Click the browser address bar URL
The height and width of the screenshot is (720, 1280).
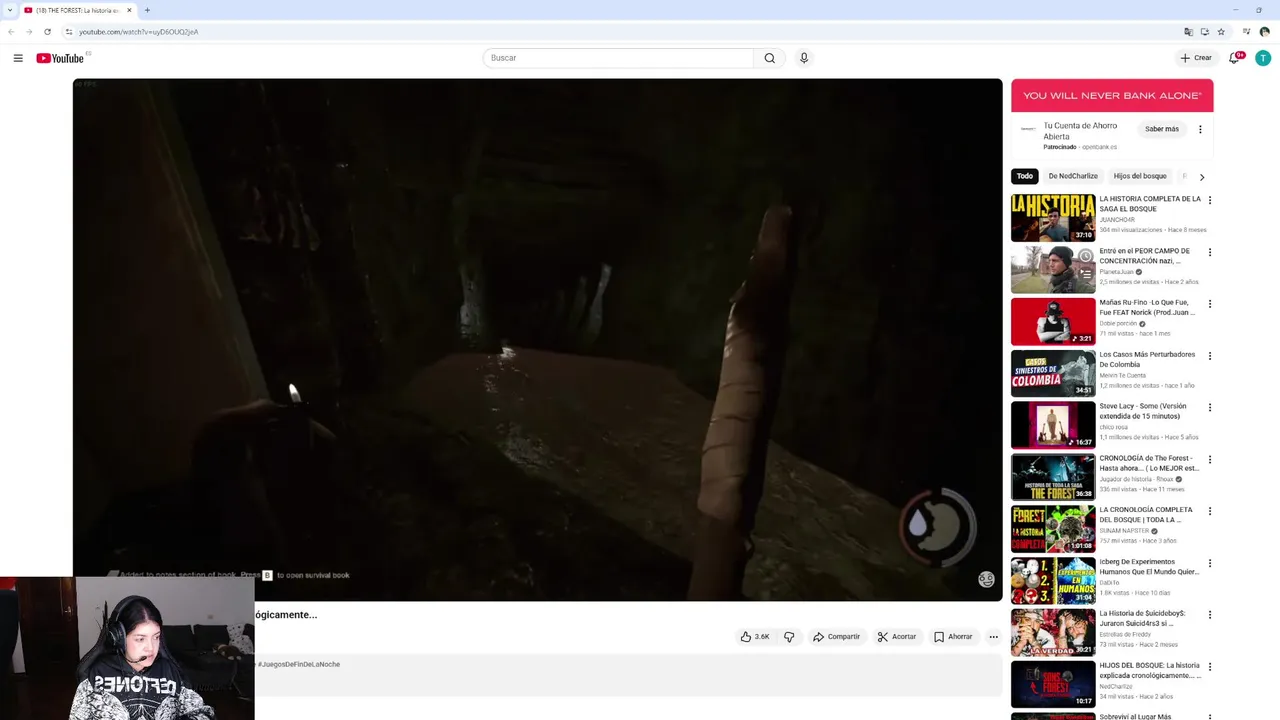(x=139, y=32)
